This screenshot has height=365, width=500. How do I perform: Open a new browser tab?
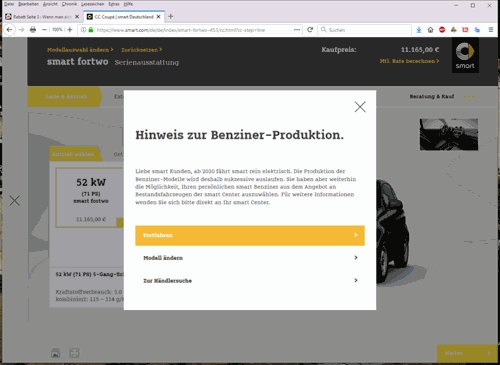coord(171,16)
